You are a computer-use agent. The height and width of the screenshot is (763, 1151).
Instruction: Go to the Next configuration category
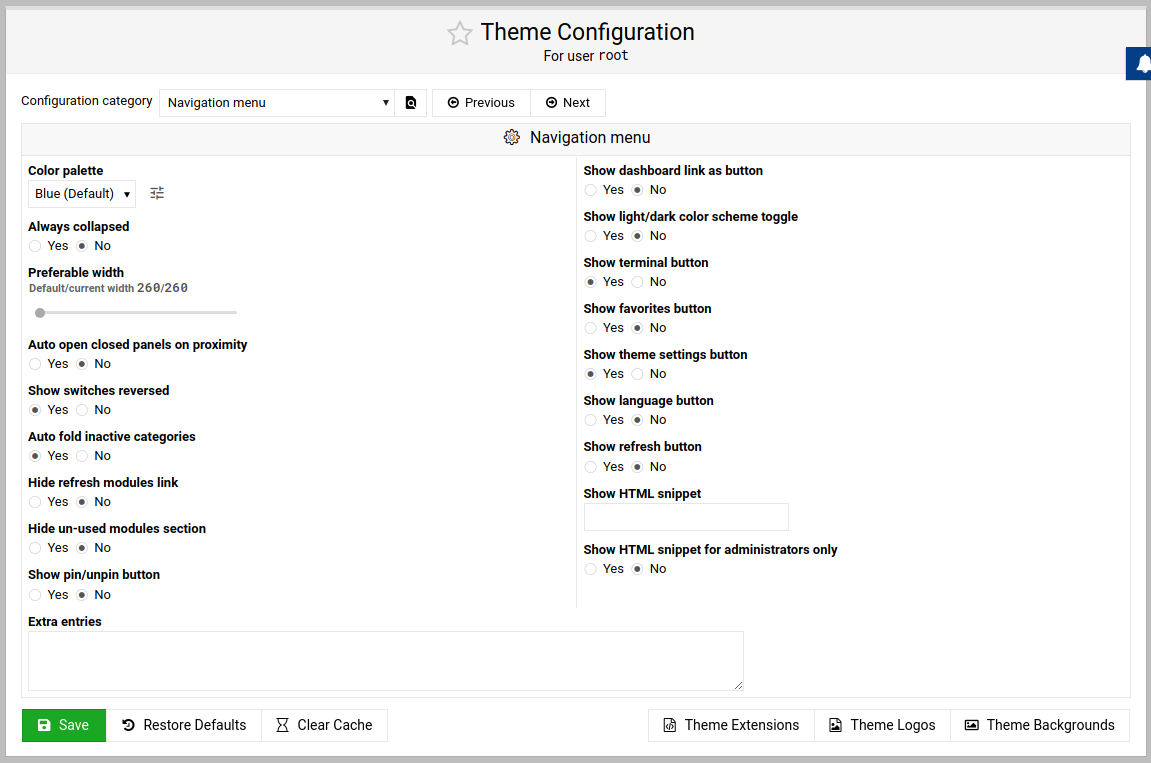coord(567,103)
